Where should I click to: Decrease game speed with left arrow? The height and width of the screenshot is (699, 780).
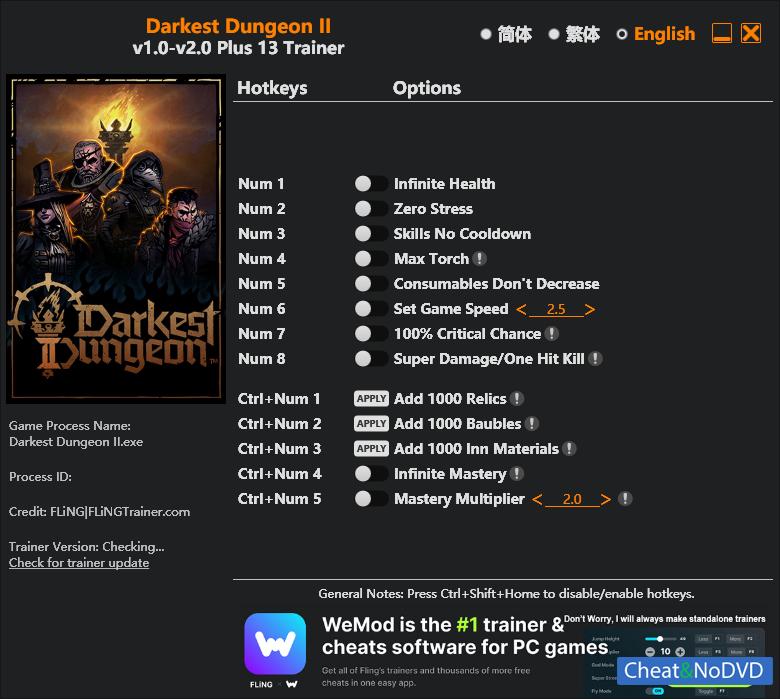click(x=521, y=309)
